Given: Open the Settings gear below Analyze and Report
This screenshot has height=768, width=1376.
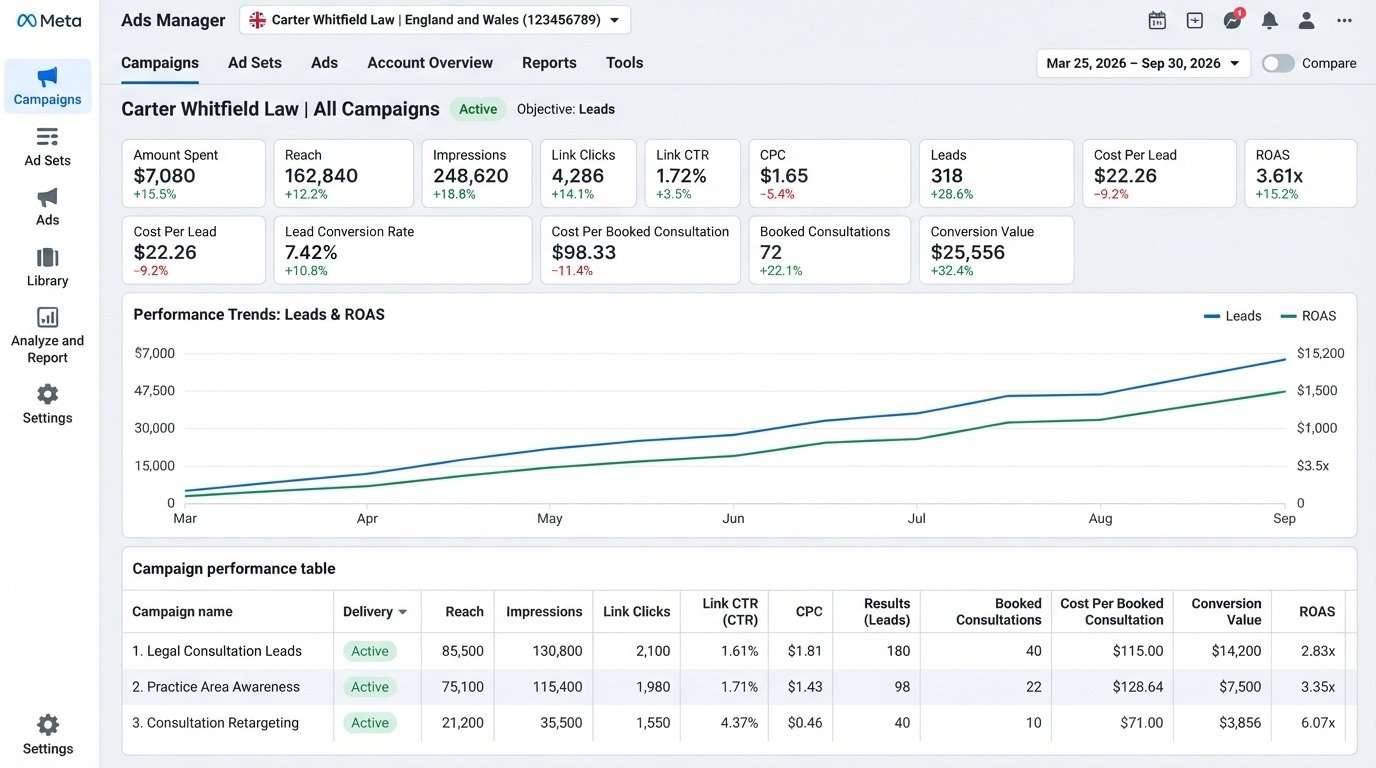Looking at the screenshot, I should [48, 404].
